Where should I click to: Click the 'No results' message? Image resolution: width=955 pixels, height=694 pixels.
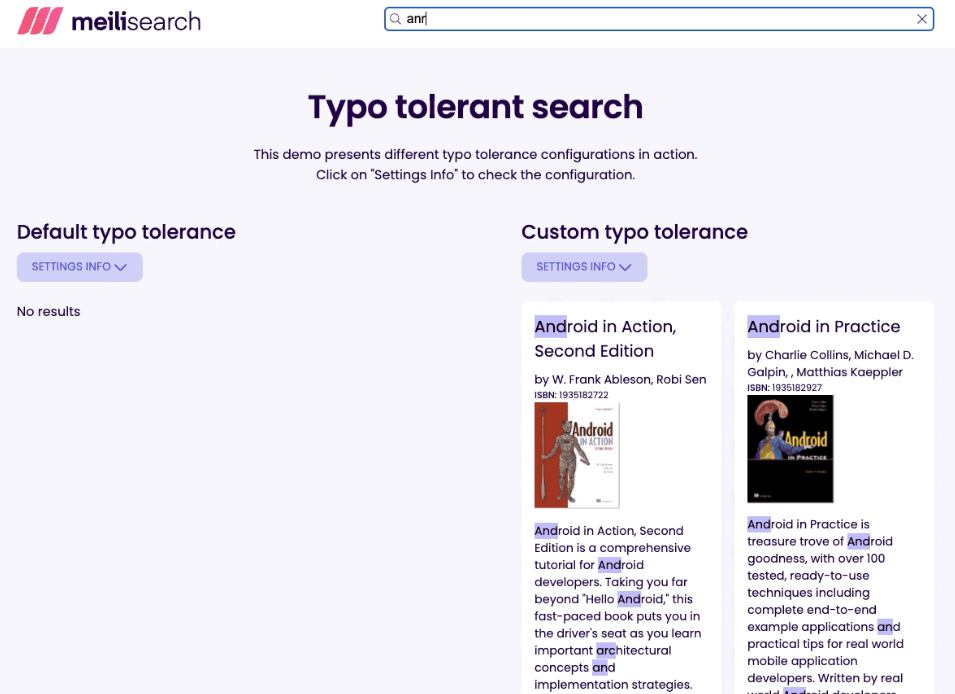pyautogui.click(x=48, y=311)
